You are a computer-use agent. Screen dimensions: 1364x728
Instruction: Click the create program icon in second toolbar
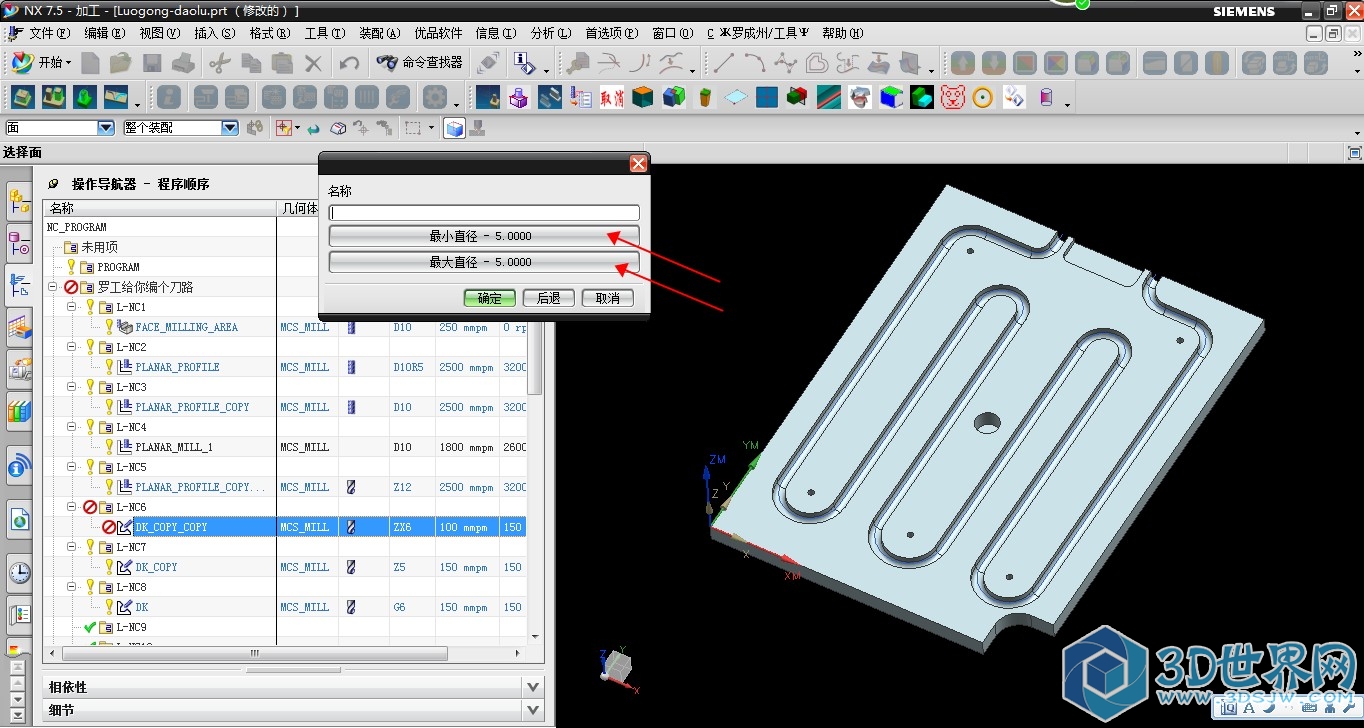(x=22, y=98)
